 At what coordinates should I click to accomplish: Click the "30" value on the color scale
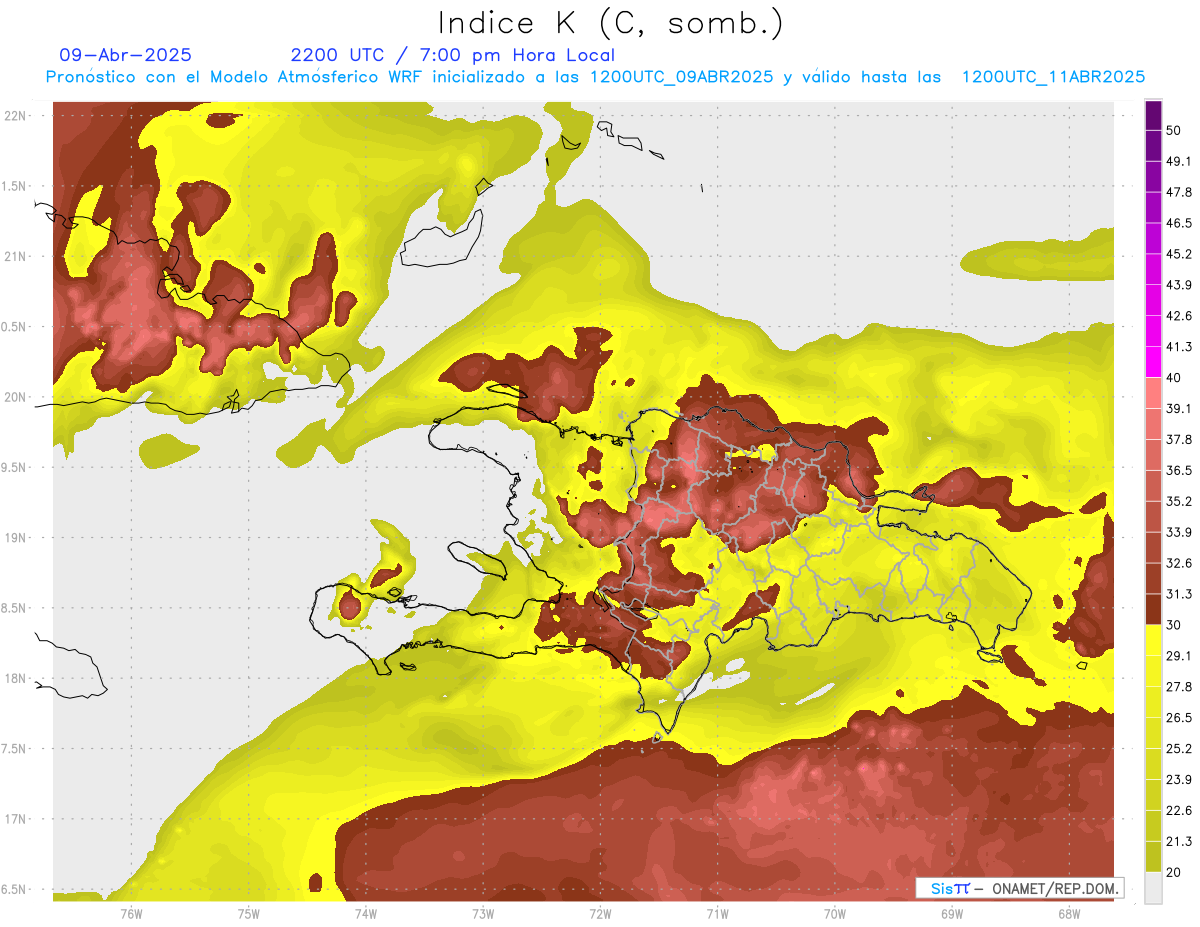[x=1174, y=625]
